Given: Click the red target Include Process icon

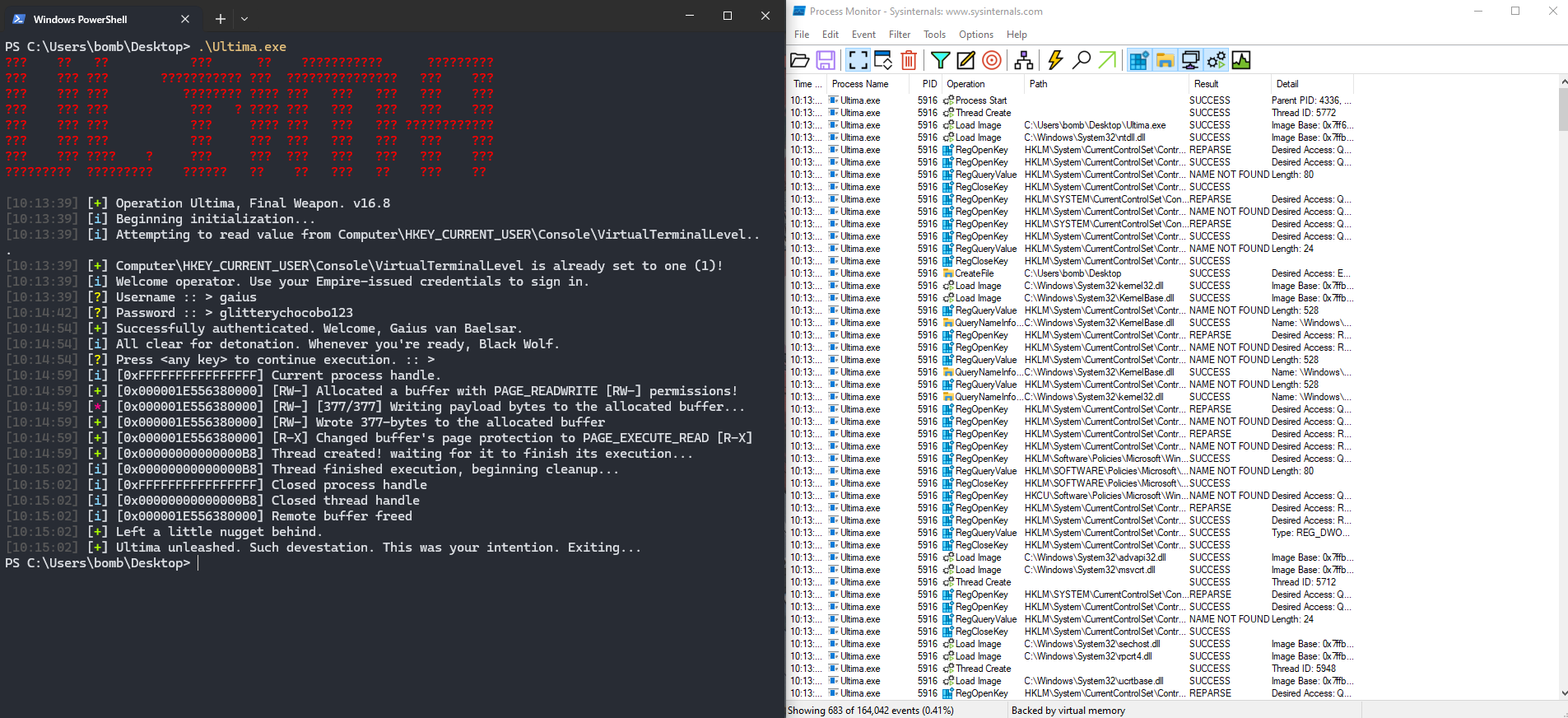Looking at the screenshot, I should 992,60.
